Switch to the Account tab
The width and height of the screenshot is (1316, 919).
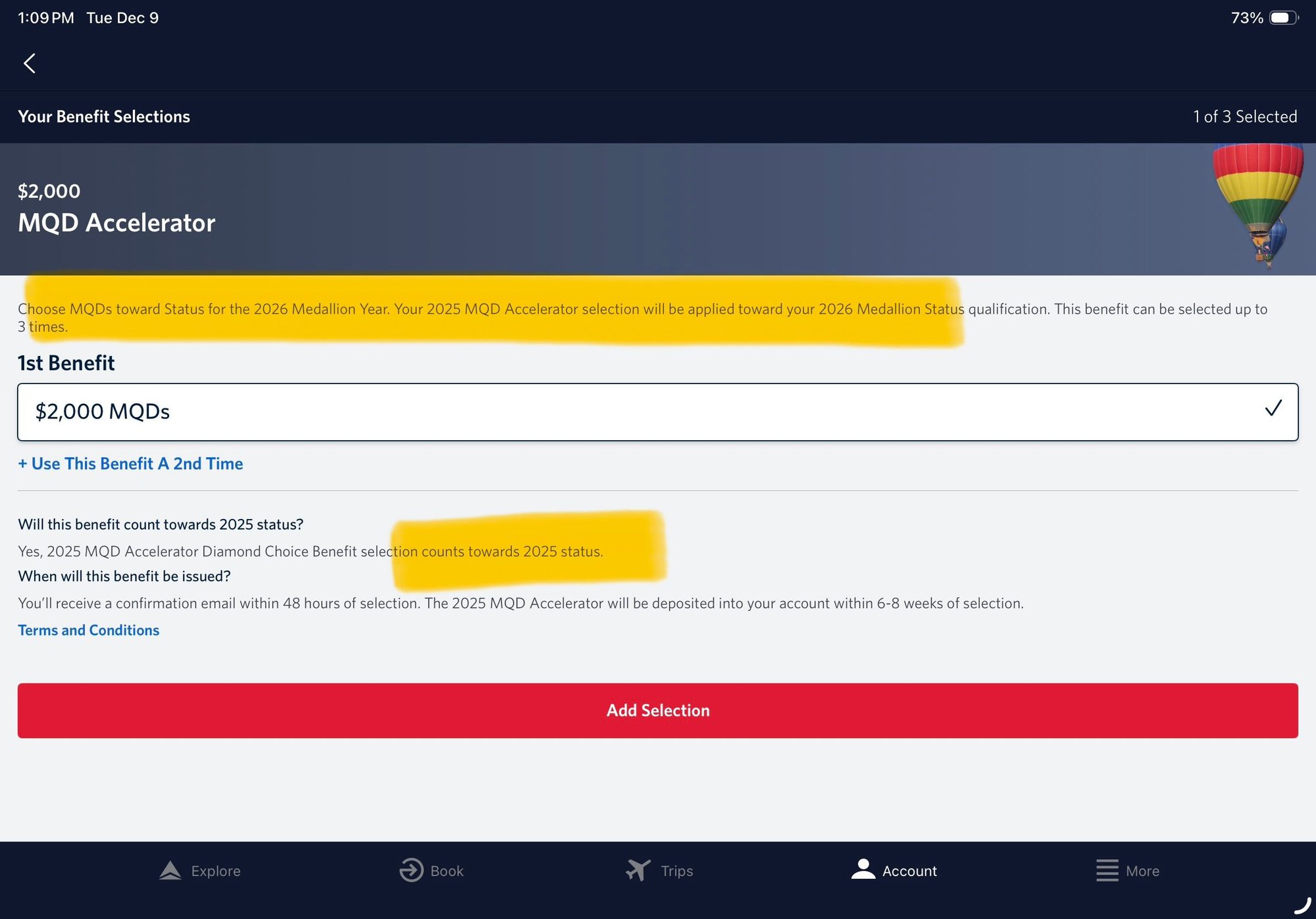tap(894, 870)
